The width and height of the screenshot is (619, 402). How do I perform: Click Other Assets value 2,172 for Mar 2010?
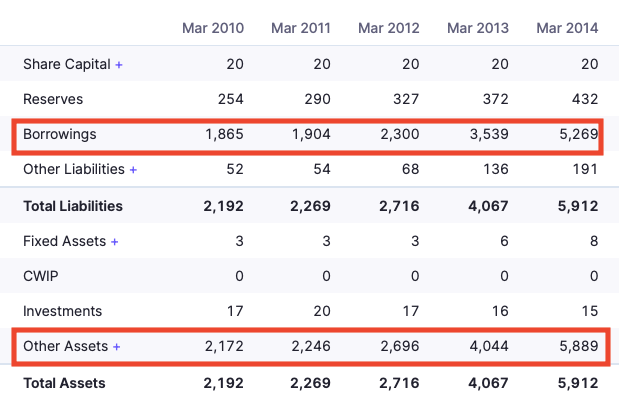pyautogui.click(x=224, y=347)
